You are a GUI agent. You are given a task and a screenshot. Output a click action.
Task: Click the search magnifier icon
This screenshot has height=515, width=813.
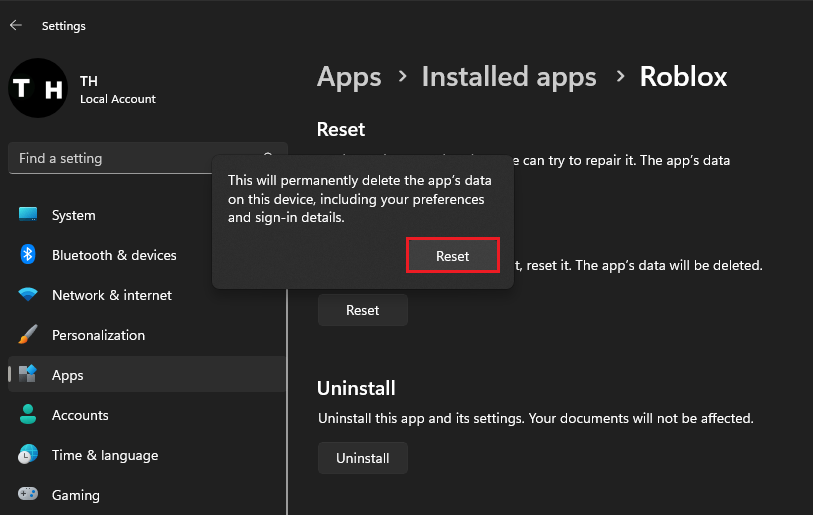268,158
